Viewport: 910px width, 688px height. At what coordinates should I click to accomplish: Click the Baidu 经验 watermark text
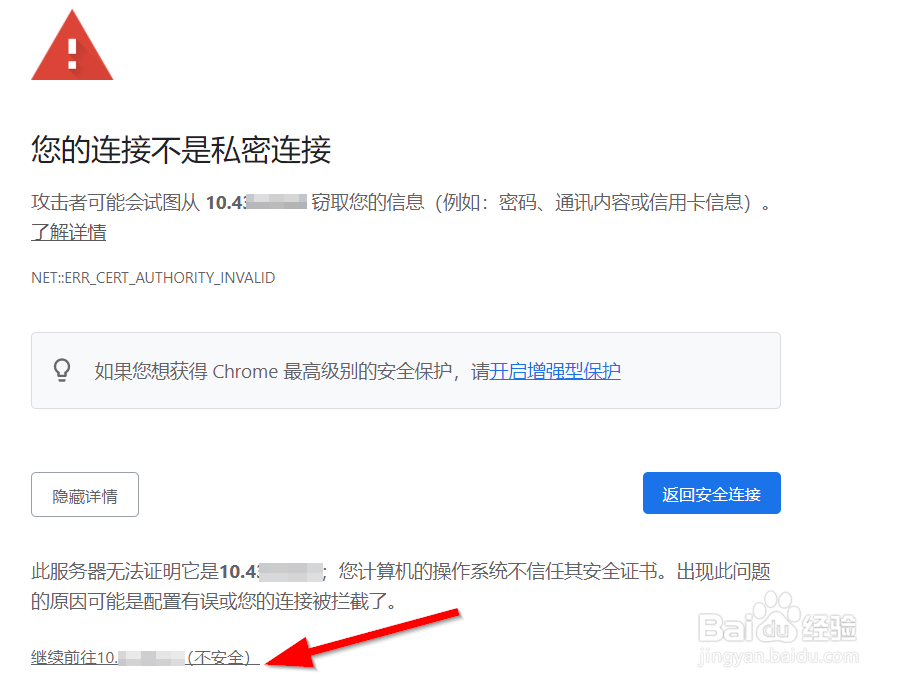click(778, 627)
